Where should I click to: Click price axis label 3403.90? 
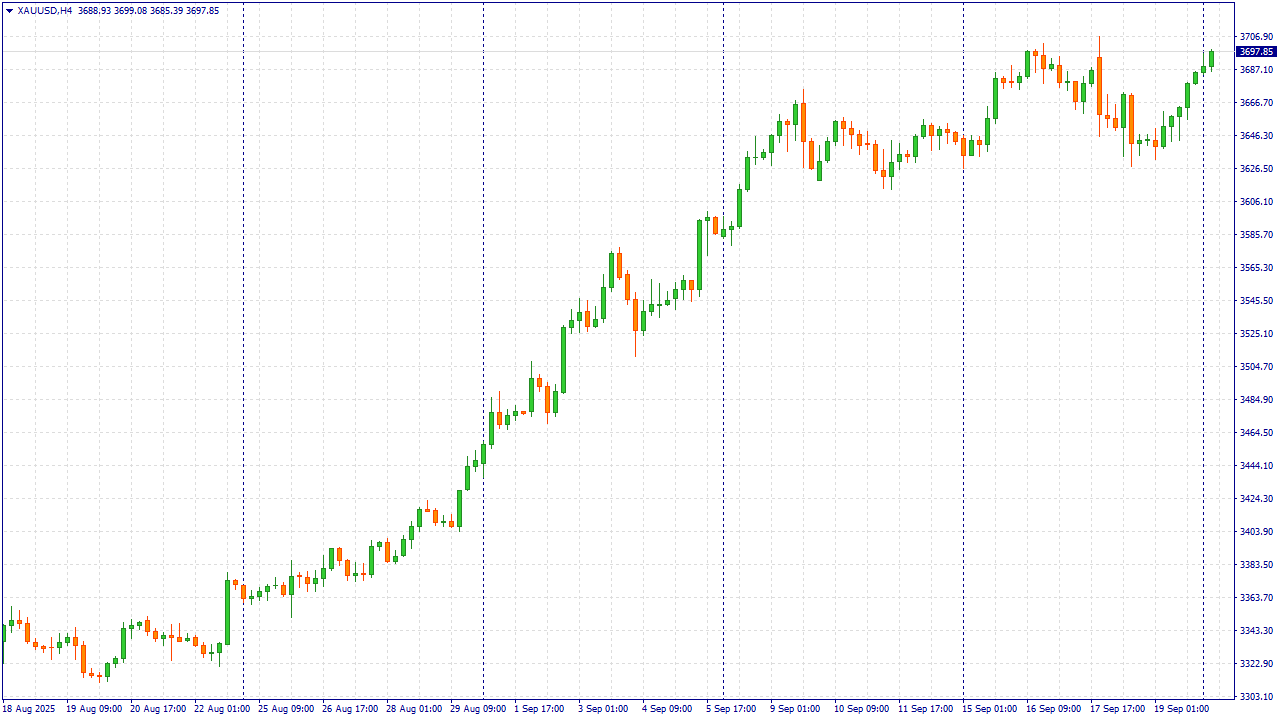point(1256,532)
